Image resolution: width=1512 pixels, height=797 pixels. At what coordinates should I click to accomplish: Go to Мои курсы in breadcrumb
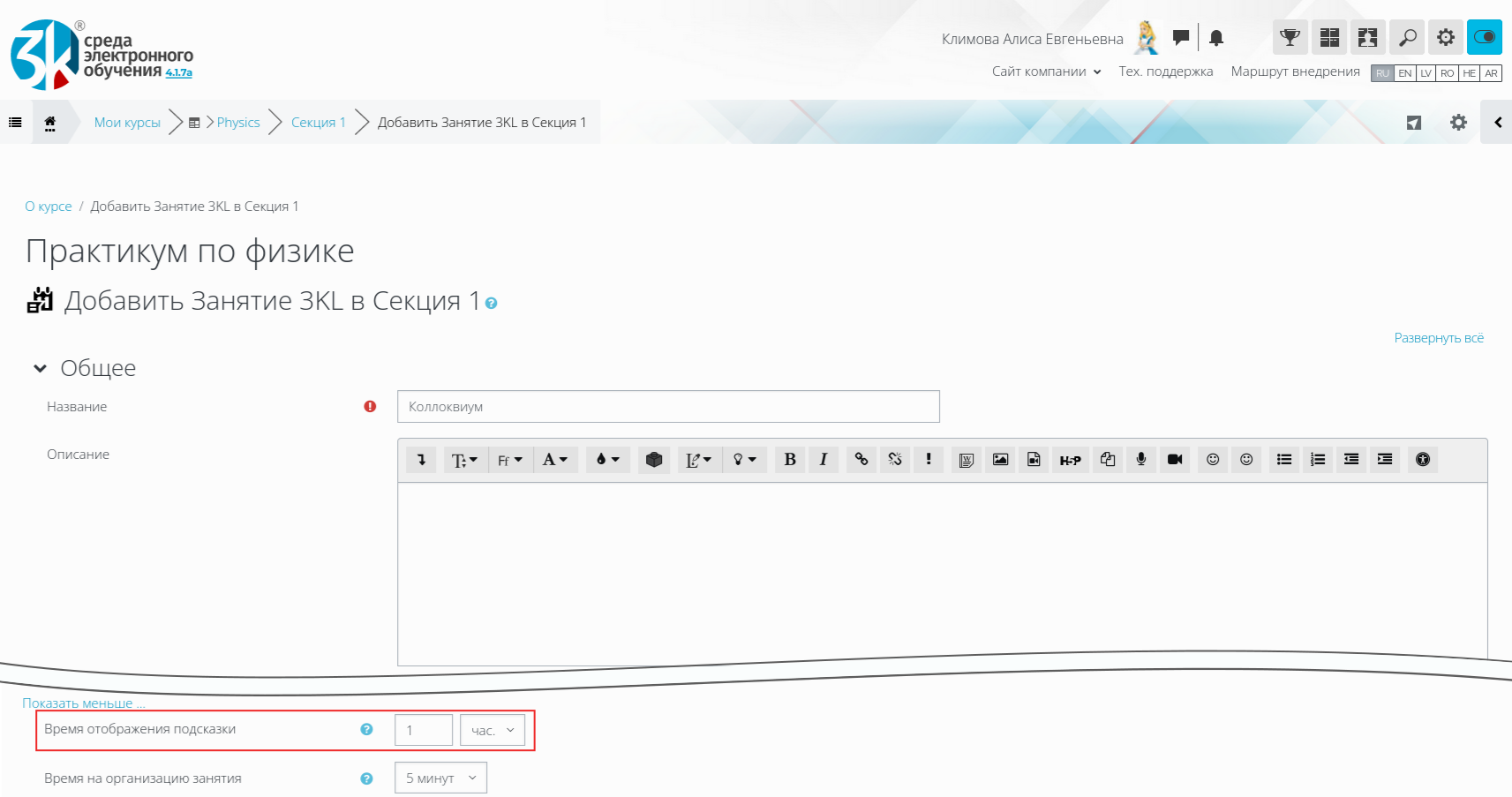[127, 123]
